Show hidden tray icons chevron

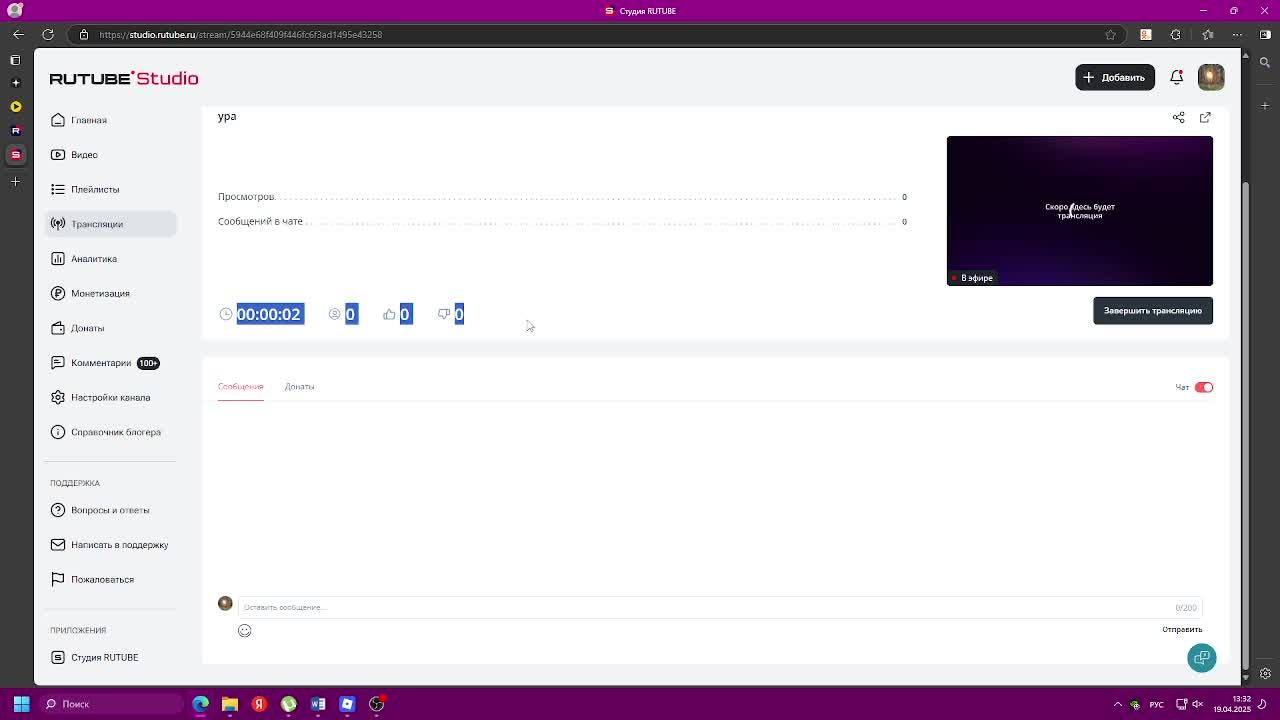tap(1118, 704)
